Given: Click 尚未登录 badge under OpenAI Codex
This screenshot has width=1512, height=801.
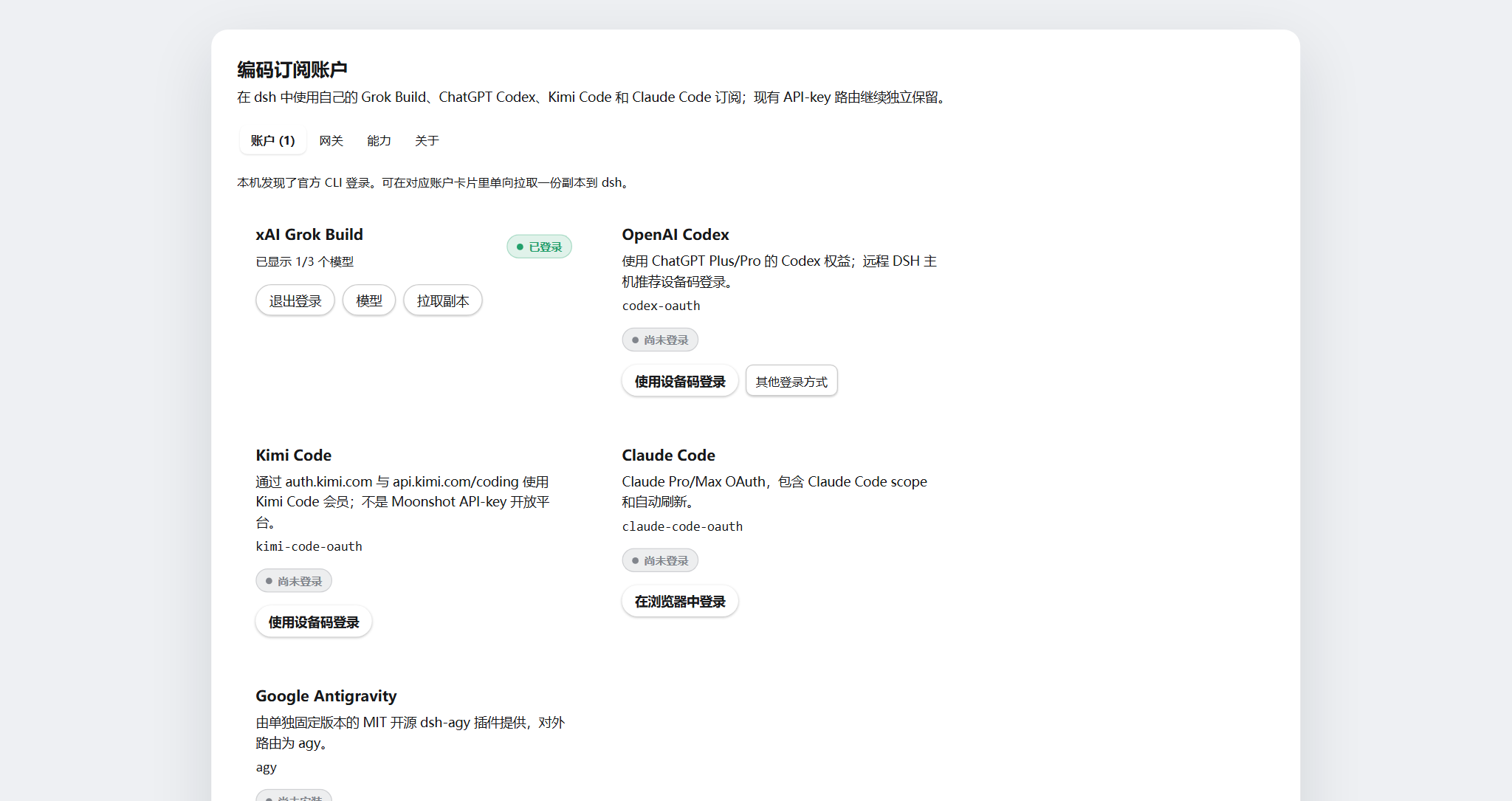Looking at the screenshot, I should coord(660,340).
